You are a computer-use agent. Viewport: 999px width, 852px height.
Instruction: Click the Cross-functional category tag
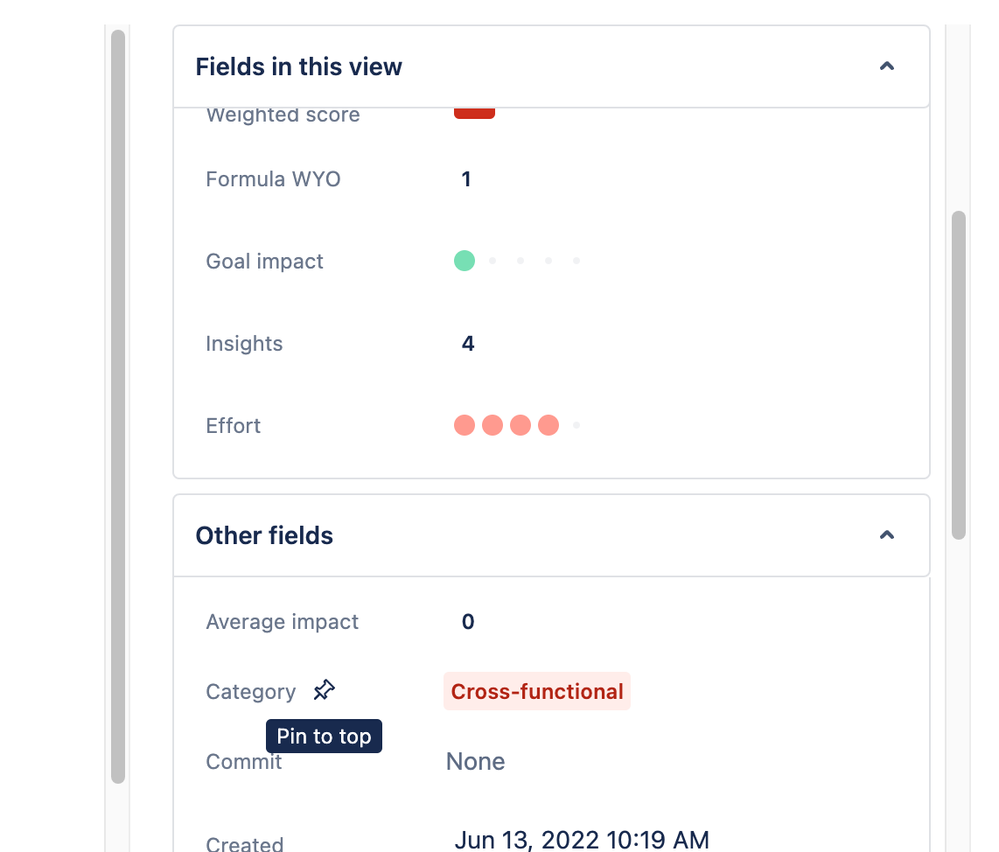point(537,692)
